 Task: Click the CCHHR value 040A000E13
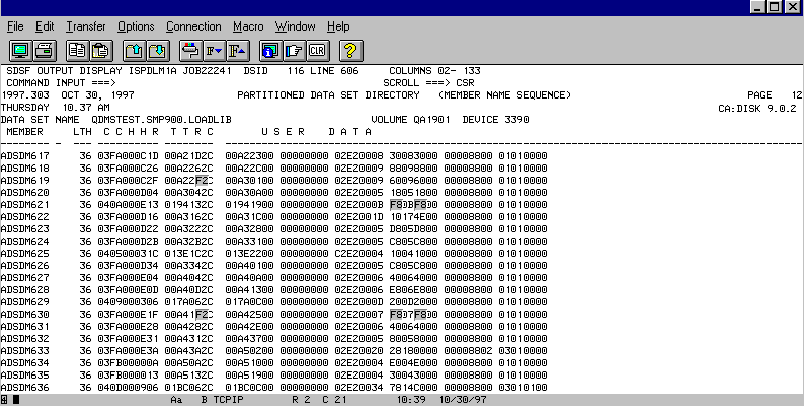(x=128, y=205)
